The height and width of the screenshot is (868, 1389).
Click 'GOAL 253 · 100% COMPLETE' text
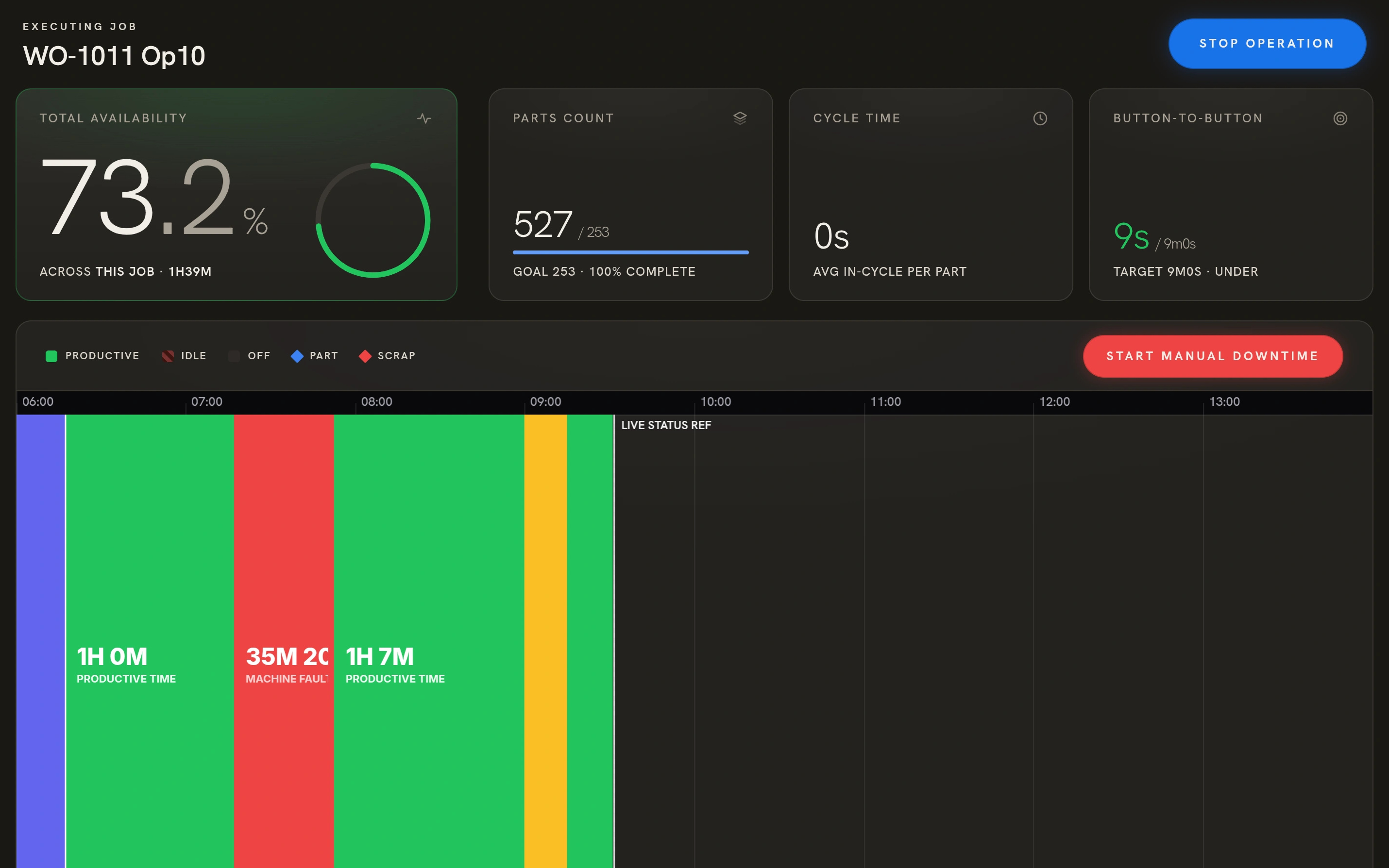[604, 271]
